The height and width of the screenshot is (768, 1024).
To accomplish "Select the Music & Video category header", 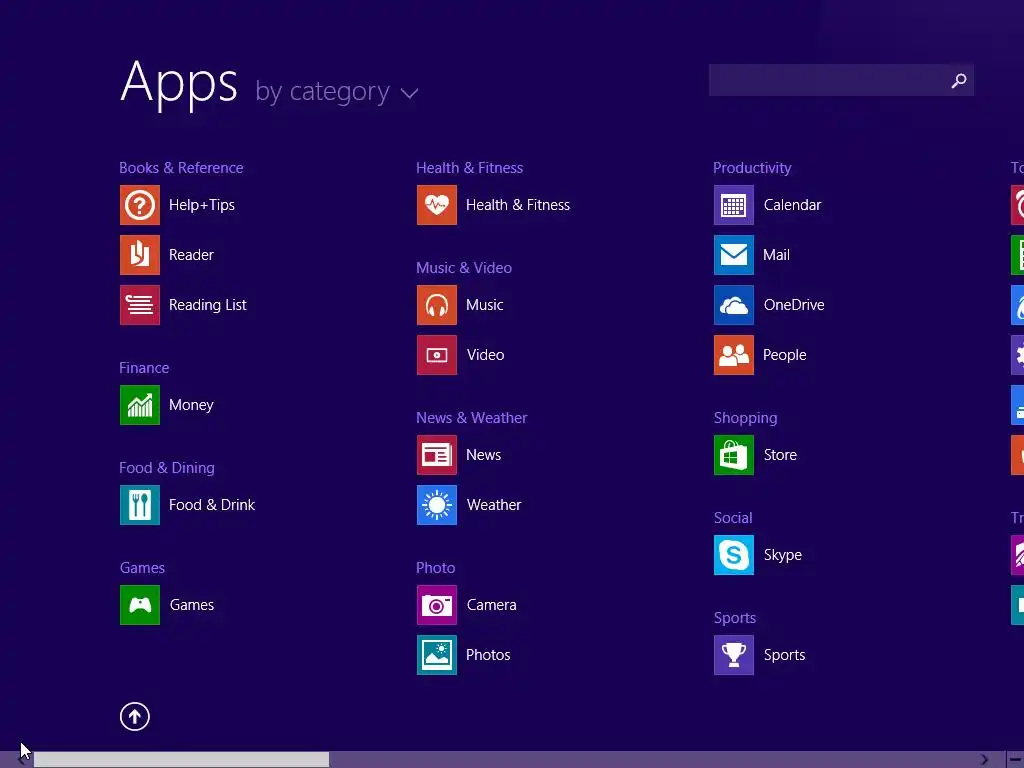I will click(x=464, y=268).
